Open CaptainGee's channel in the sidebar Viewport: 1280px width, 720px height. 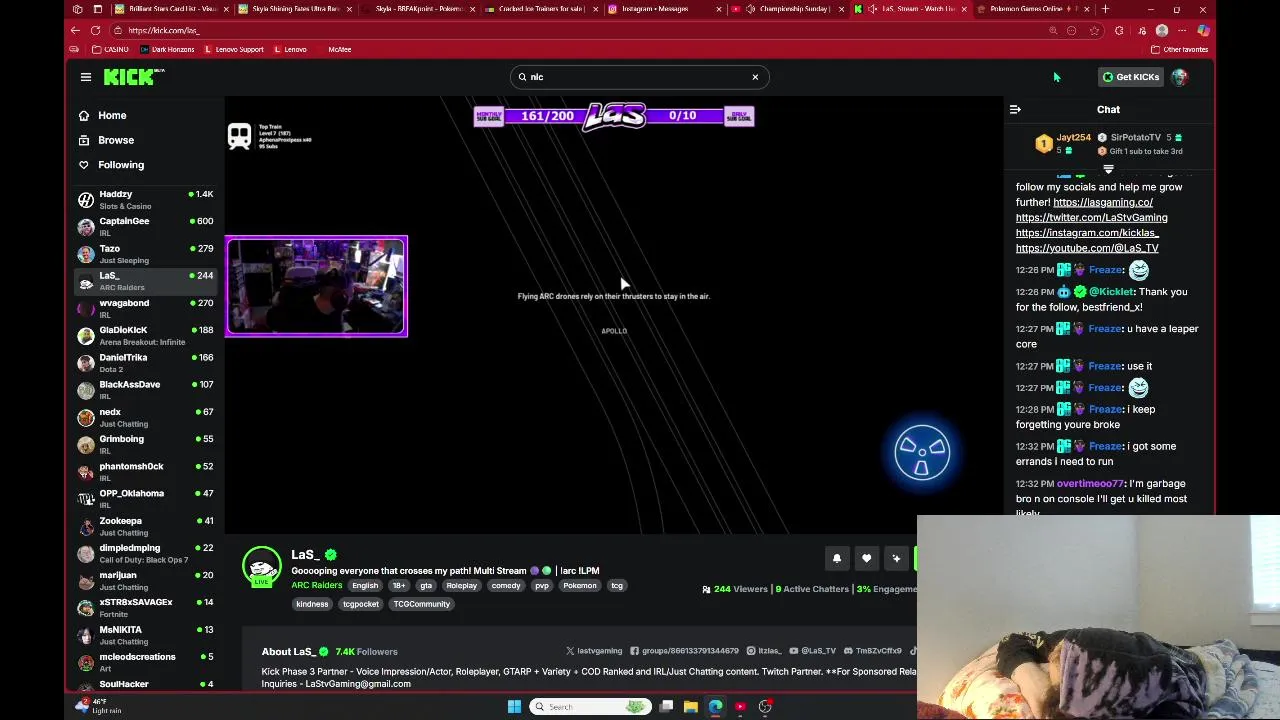(146, 227)
